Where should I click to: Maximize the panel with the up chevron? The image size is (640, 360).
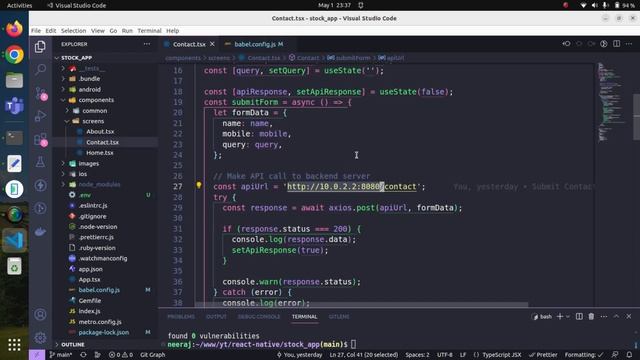(616, 316)
